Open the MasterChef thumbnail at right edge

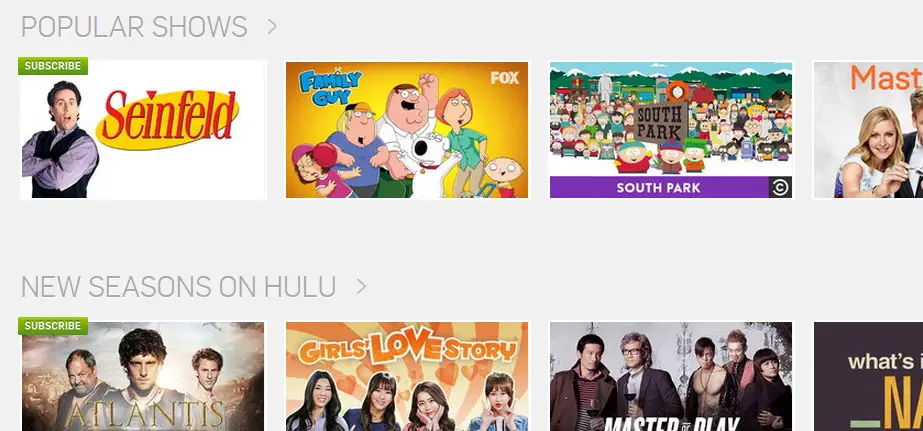point(868,130)
